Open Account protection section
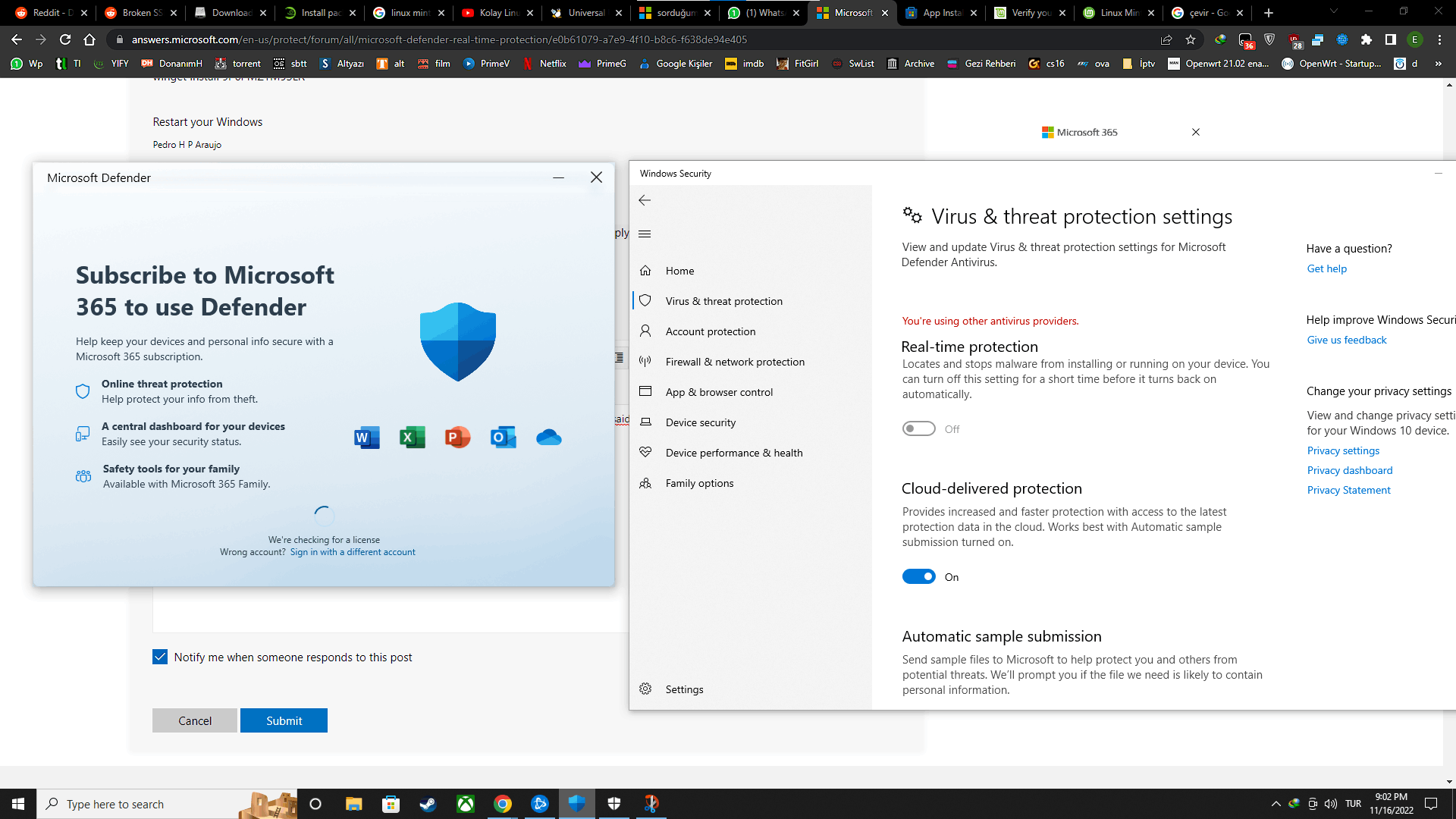The height and width of the screenshot is (819, 1456). tap(710, 331)
